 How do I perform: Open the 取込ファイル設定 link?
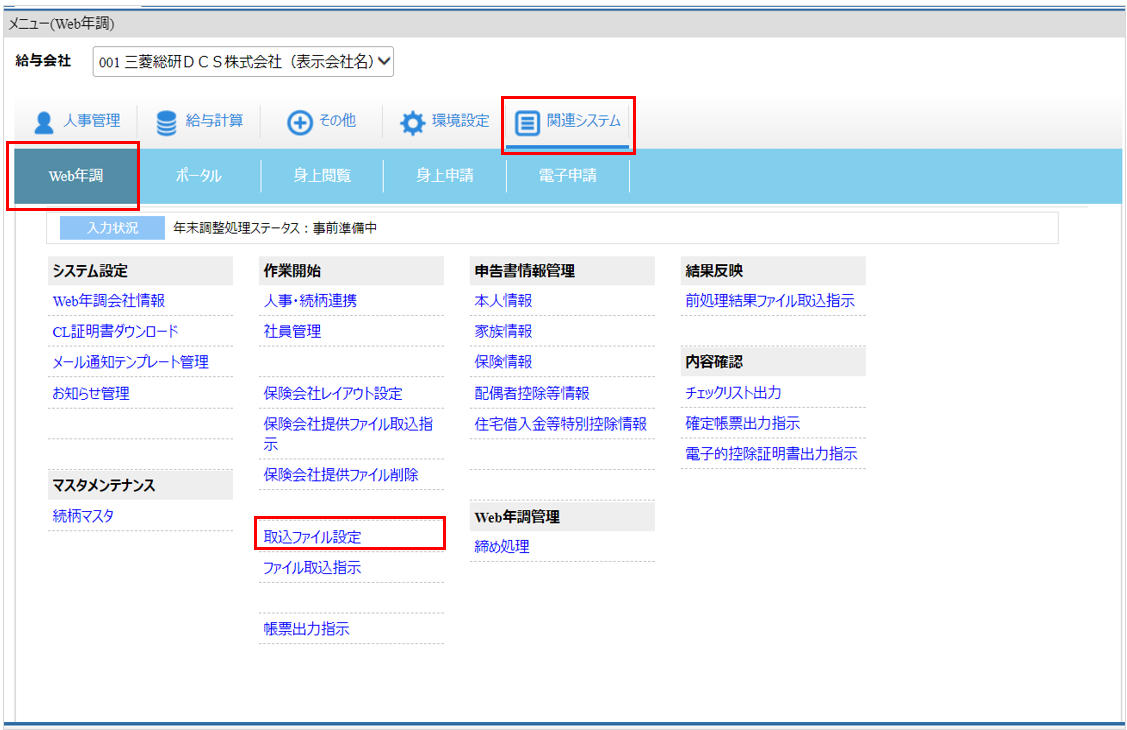click(312, 537)
